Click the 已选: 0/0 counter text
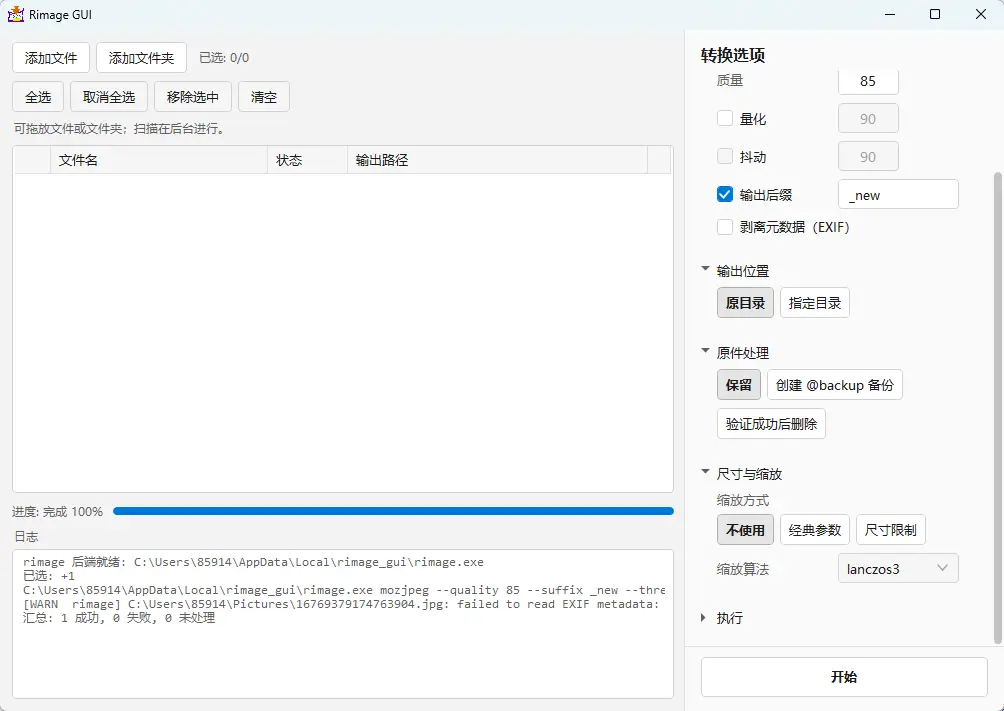Viewport: 1004px width, 711px height. [x=224, y=58]
